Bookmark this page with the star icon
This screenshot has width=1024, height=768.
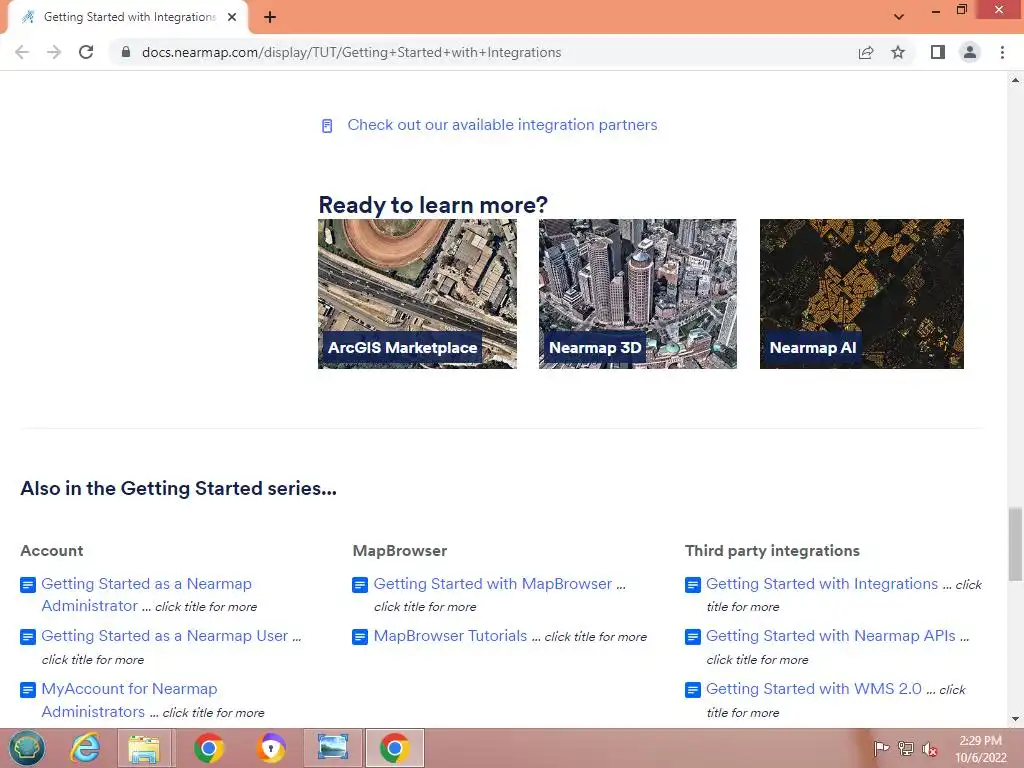898,52
